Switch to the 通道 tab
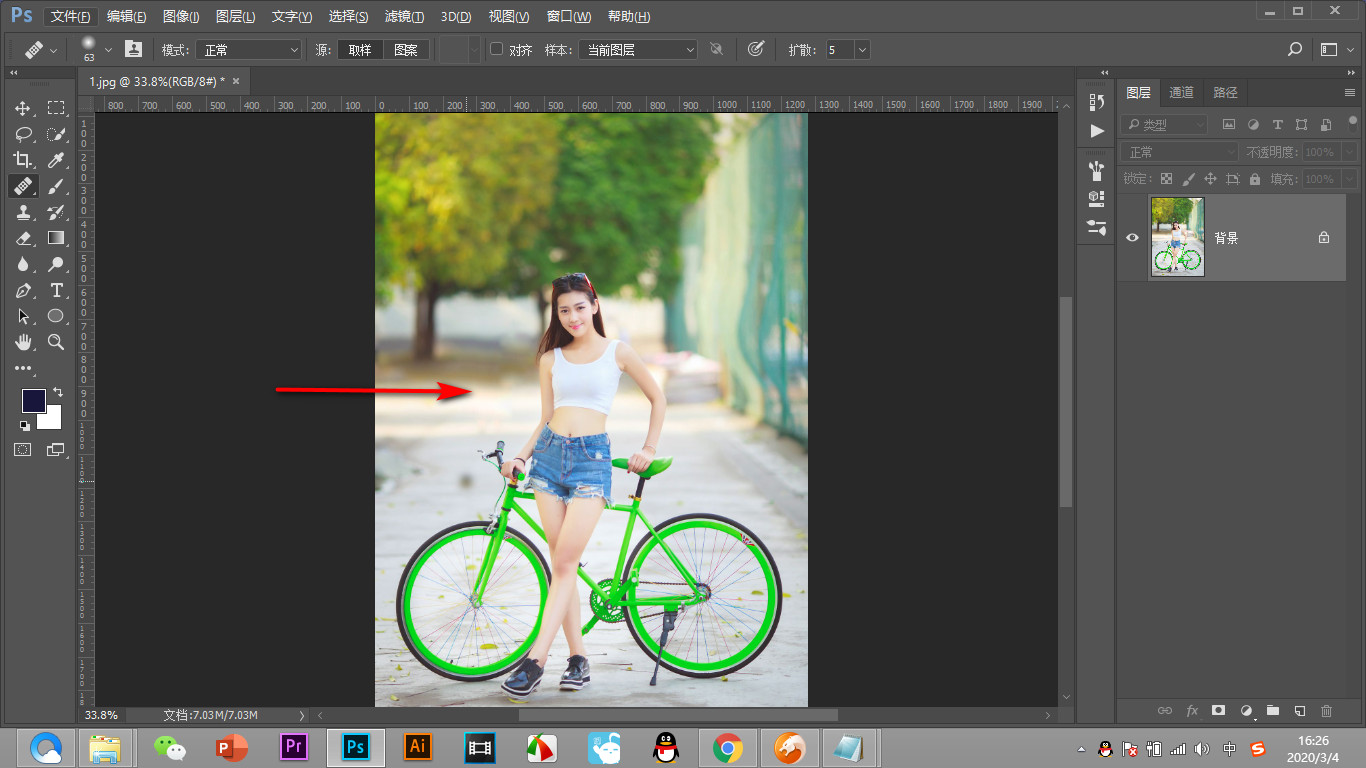 click(1182, 92)
